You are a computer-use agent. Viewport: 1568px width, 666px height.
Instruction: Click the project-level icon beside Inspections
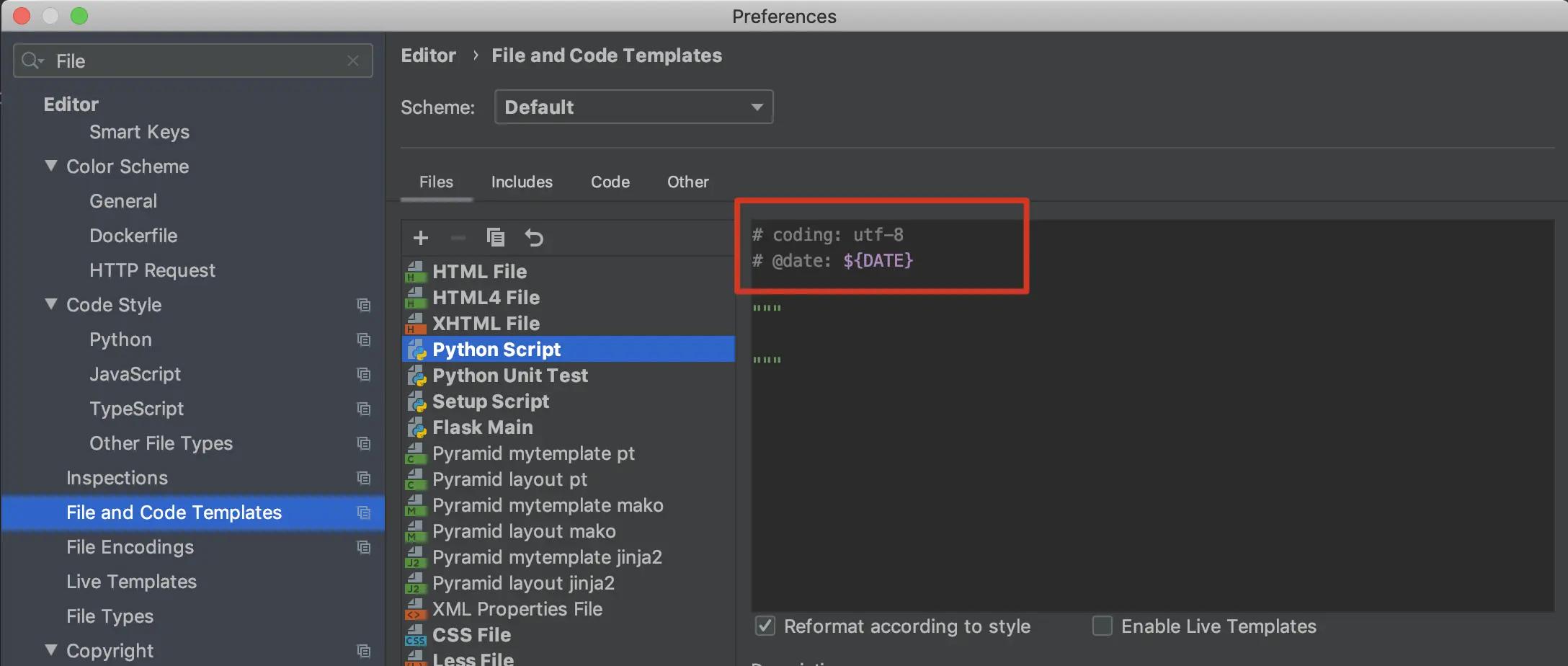364,478
